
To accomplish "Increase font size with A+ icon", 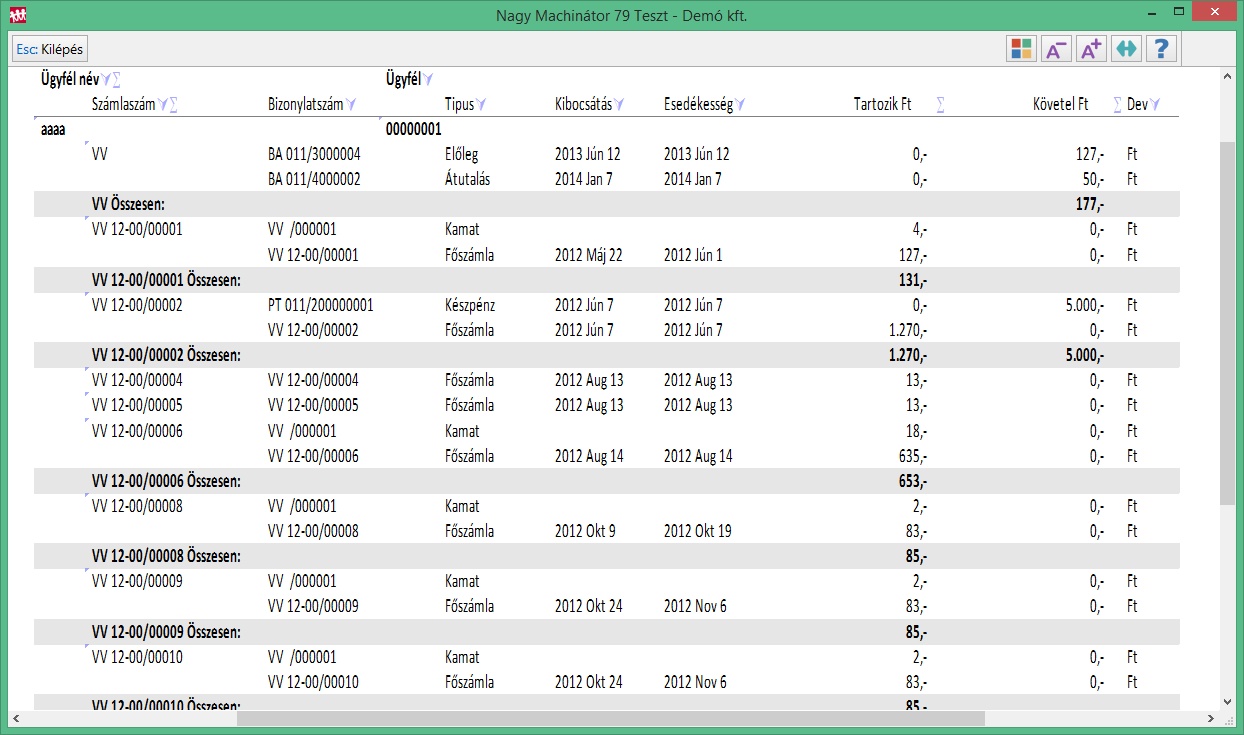I will [x=1091, y=49].
